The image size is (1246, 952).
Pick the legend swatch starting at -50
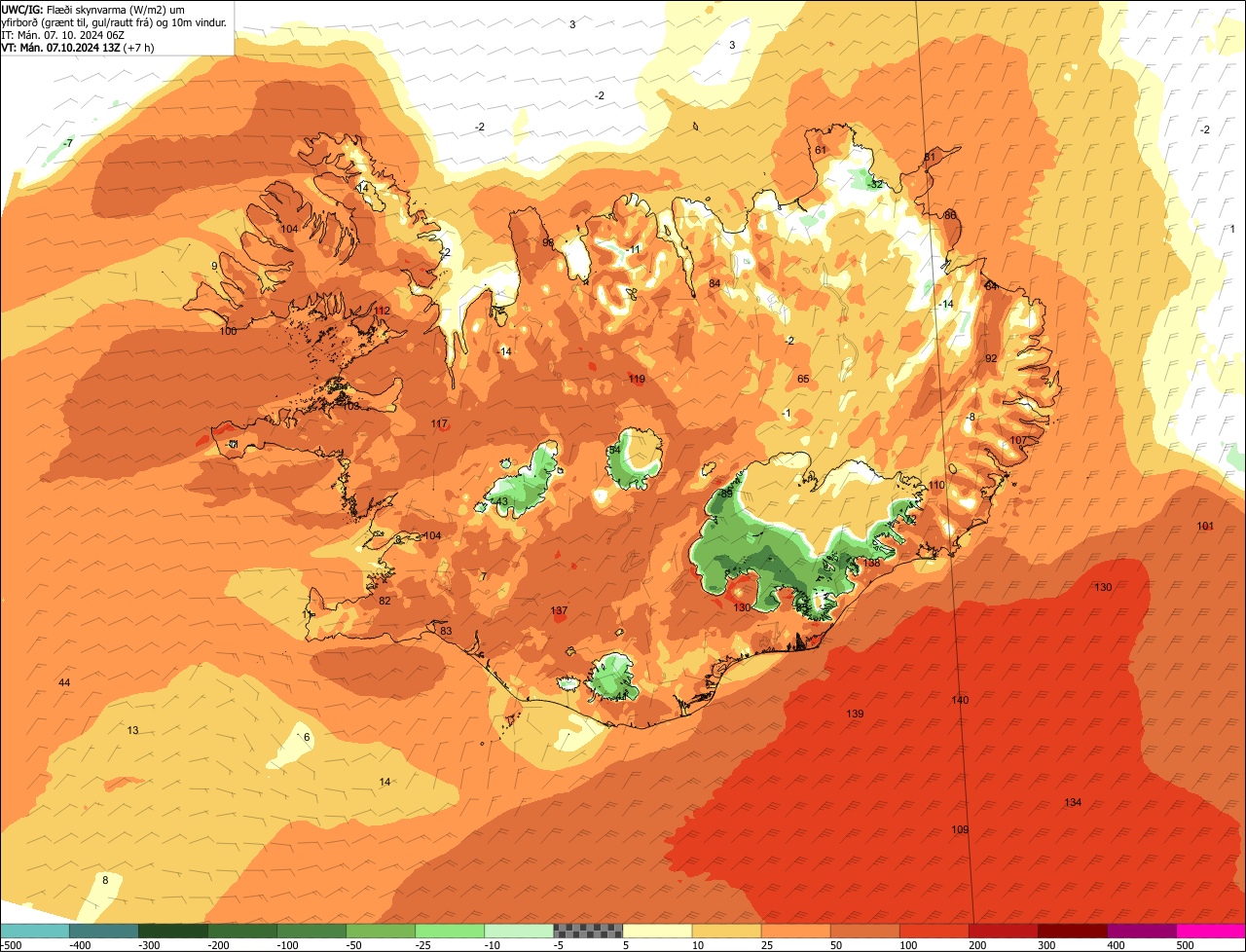(x=381, y=931)
